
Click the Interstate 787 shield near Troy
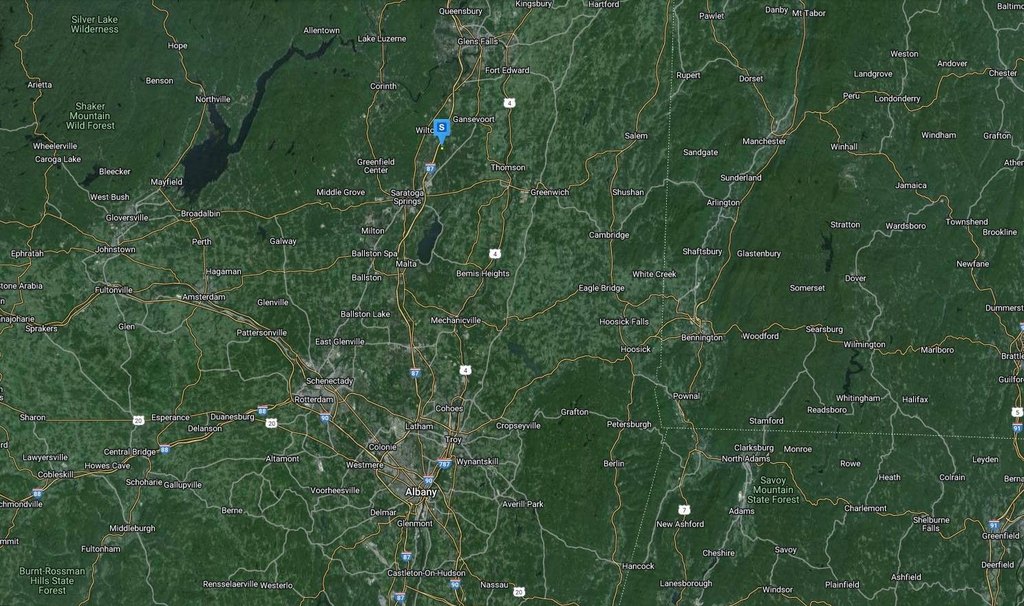(445, 465)
